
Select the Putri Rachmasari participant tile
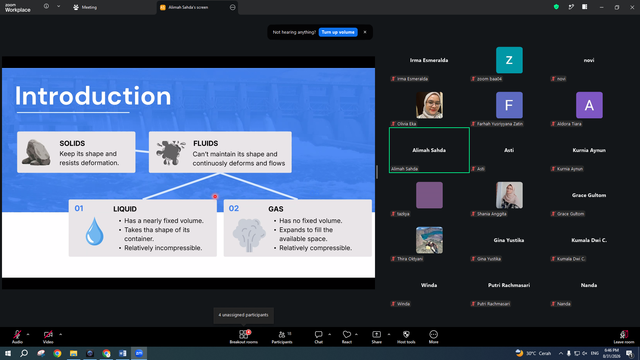509,285
